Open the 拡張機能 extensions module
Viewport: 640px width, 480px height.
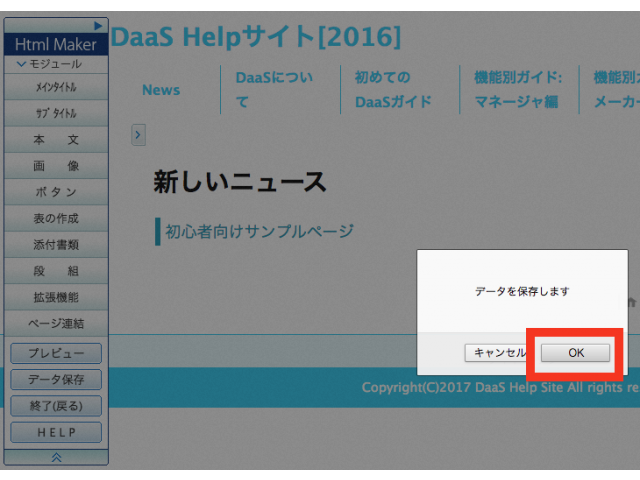[56, 297]
